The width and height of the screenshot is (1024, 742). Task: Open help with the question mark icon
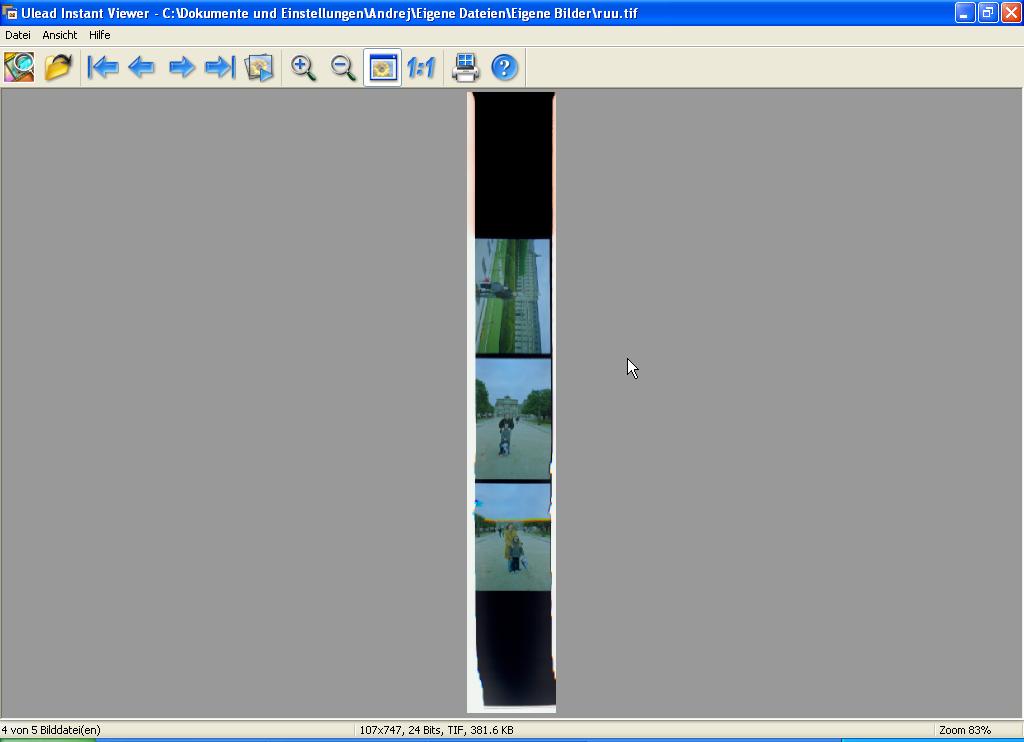505,67
